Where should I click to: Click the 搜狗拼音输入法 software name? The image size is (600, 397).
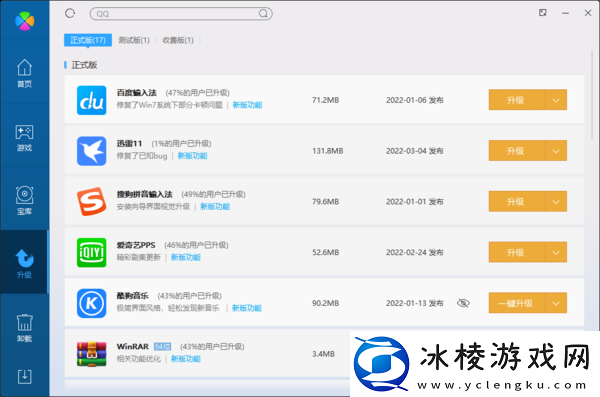145,194
